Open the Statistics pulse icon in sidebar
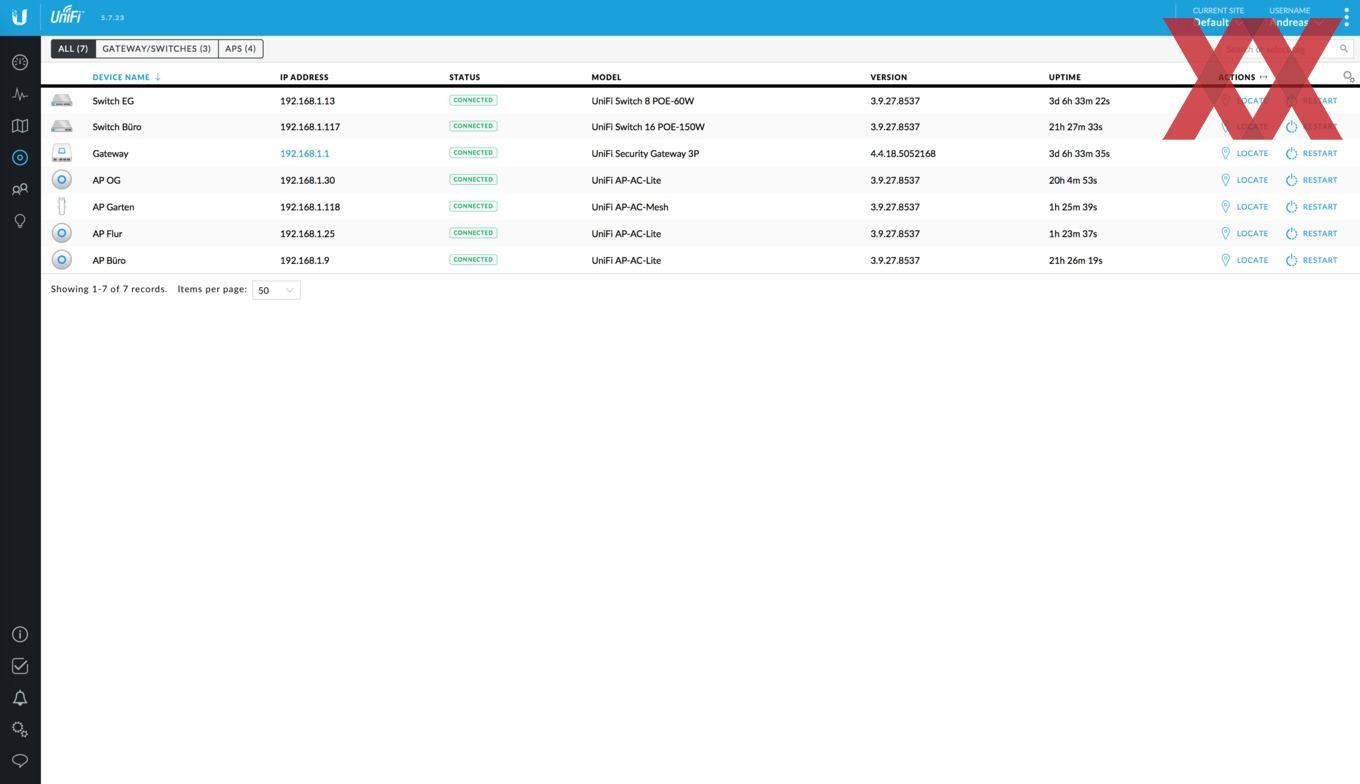The width and height of the screenshot is (1360, 784). 20,94
